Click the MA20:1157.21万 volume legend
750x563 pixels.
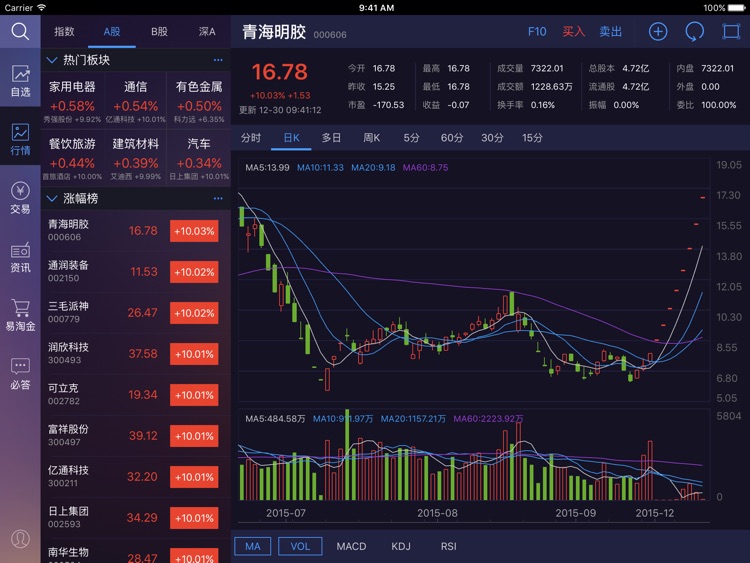point(413,419)
